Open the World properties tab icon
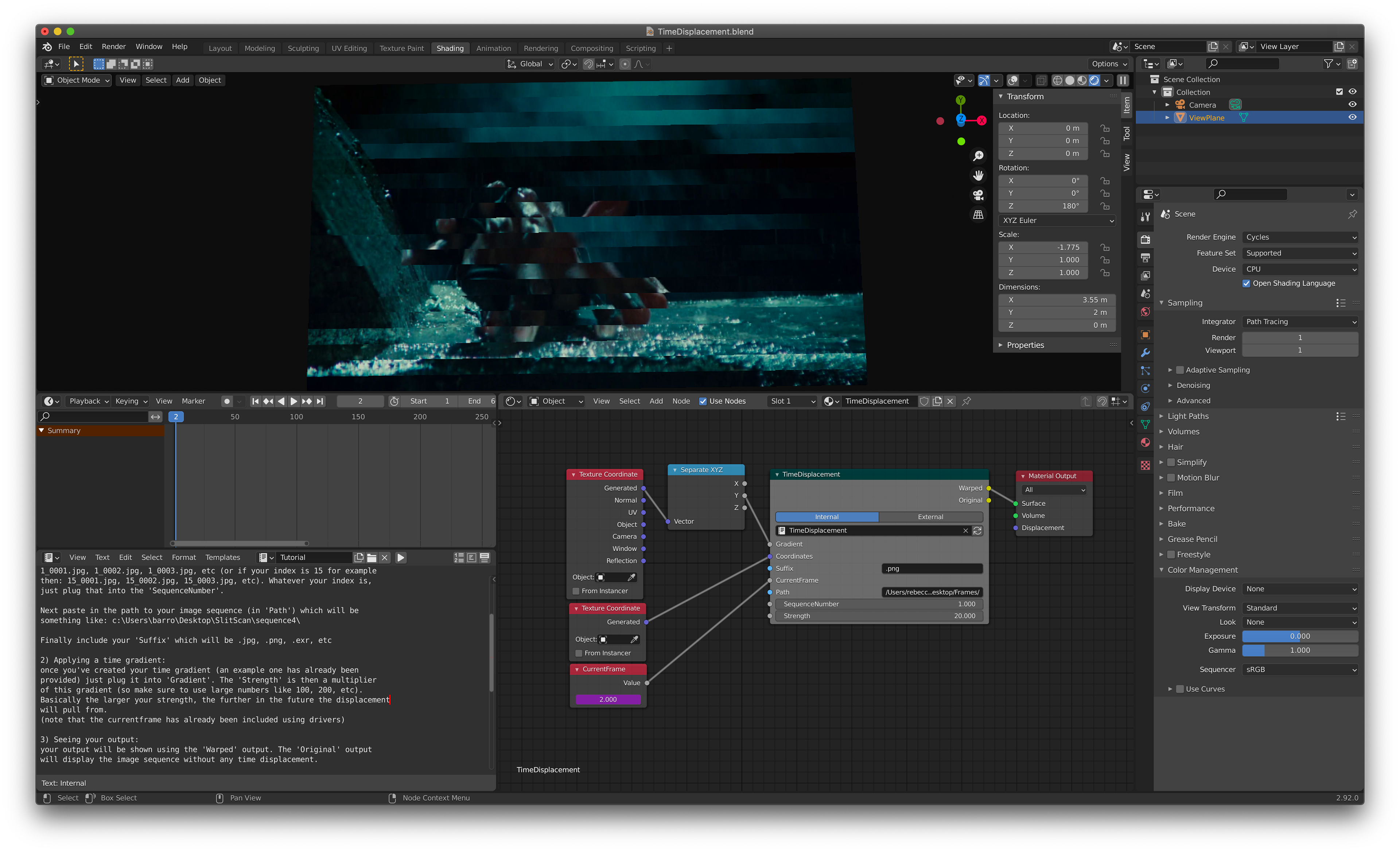The height and width of the screenshot is (852, 1400). (1145, 311)
